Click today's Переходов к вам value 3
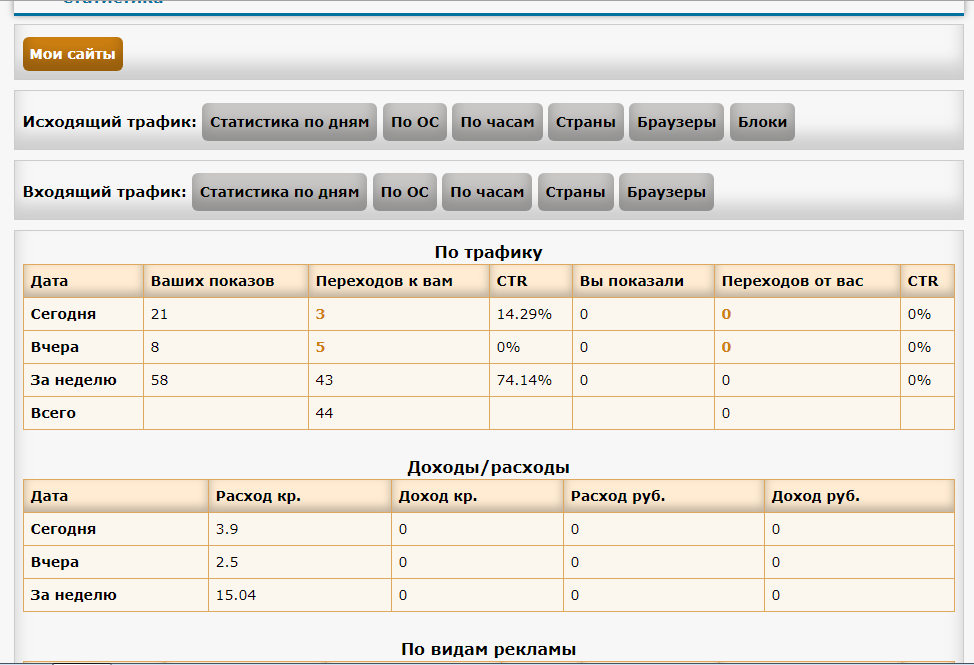974x665 pixels. [321, 314]
